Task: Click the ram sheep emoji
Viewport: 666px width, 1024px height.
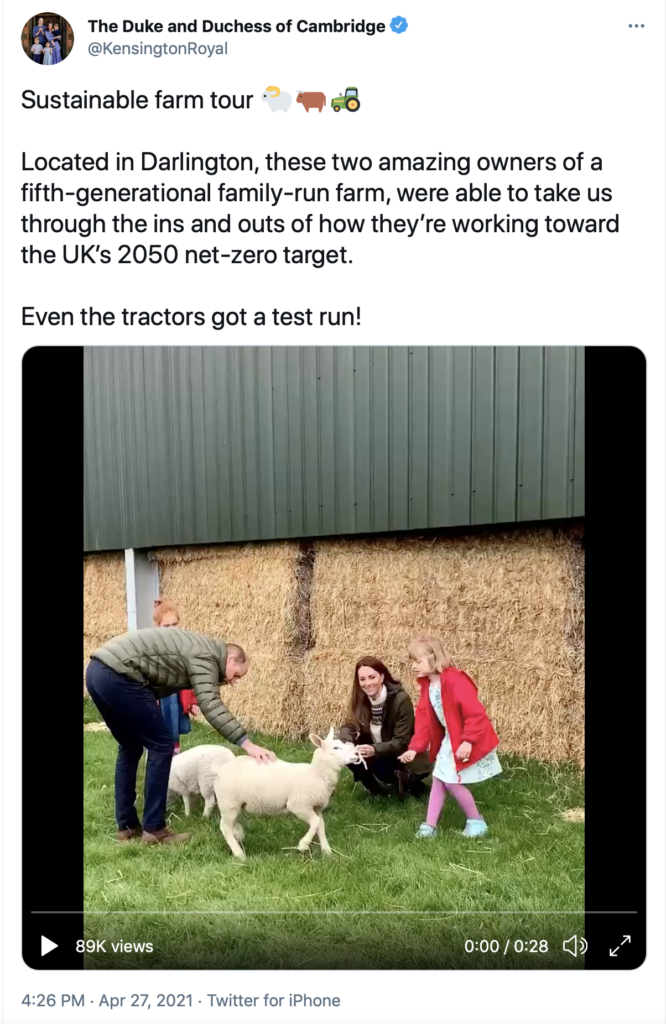Action: point(277,100)
